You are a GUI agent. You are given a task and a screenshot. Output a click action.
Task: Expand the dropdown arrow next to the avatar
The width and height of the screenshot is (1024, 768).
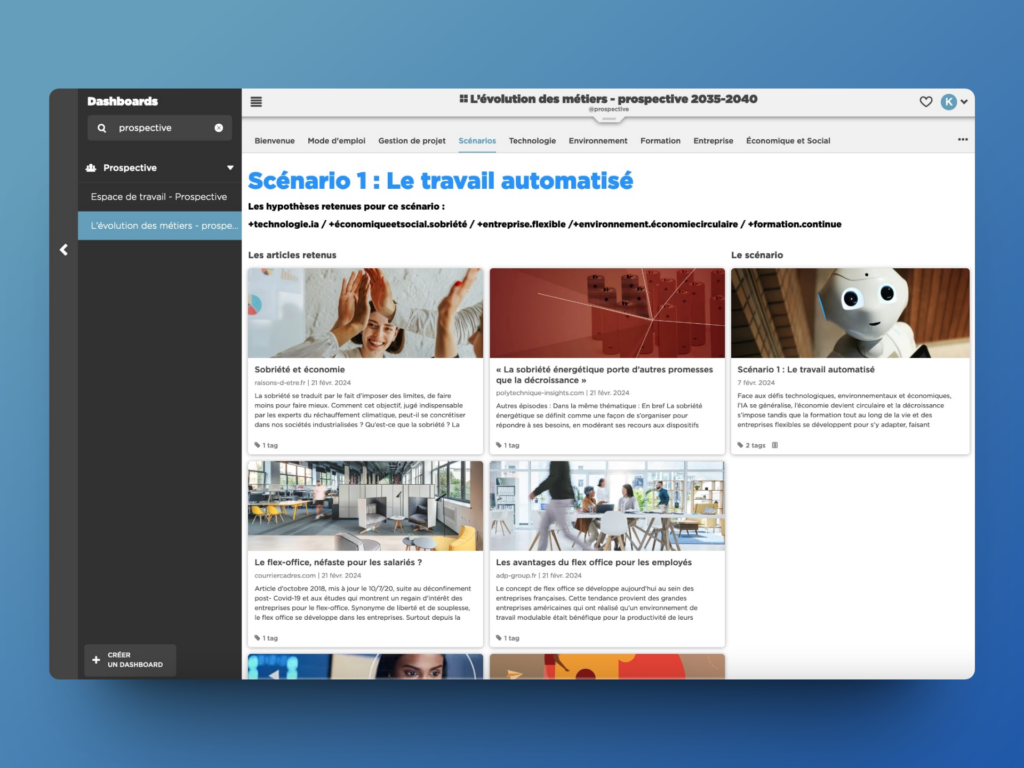pyautogui.click(x=964, y=102)
